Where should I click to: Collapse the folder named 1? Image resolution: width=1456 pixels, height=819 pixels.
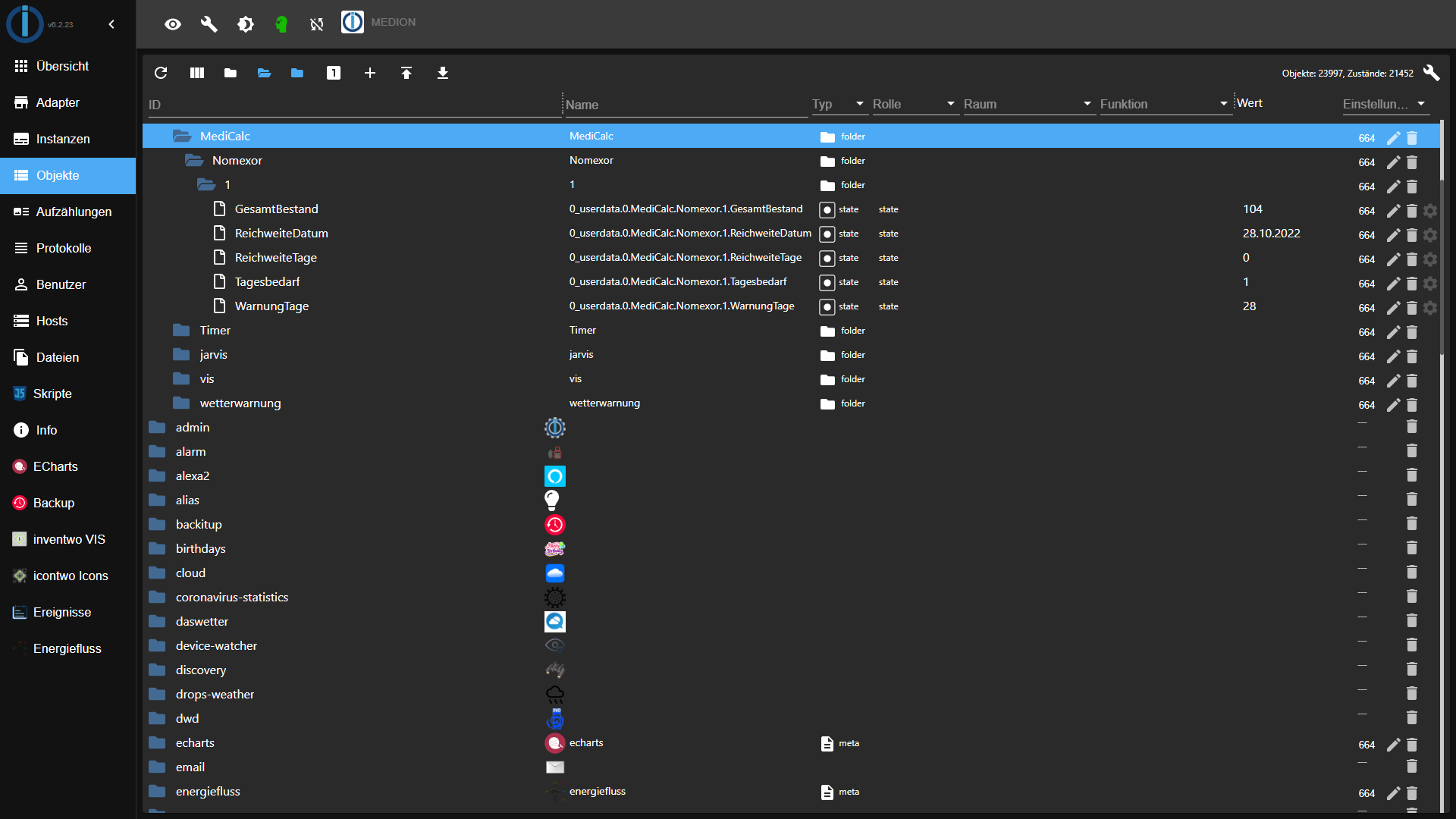tap(206, 185)
